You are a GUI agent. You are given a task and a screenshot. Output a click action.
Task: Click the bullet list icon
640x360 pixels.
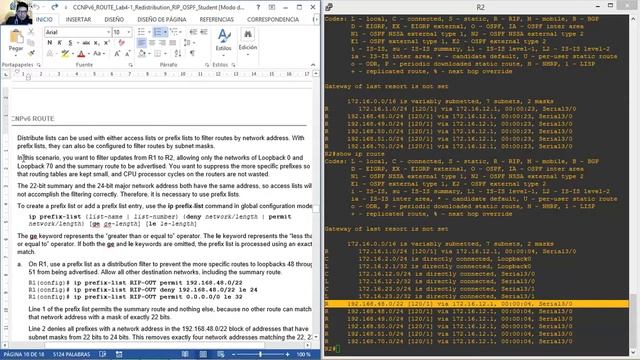(x=141, y=32)
